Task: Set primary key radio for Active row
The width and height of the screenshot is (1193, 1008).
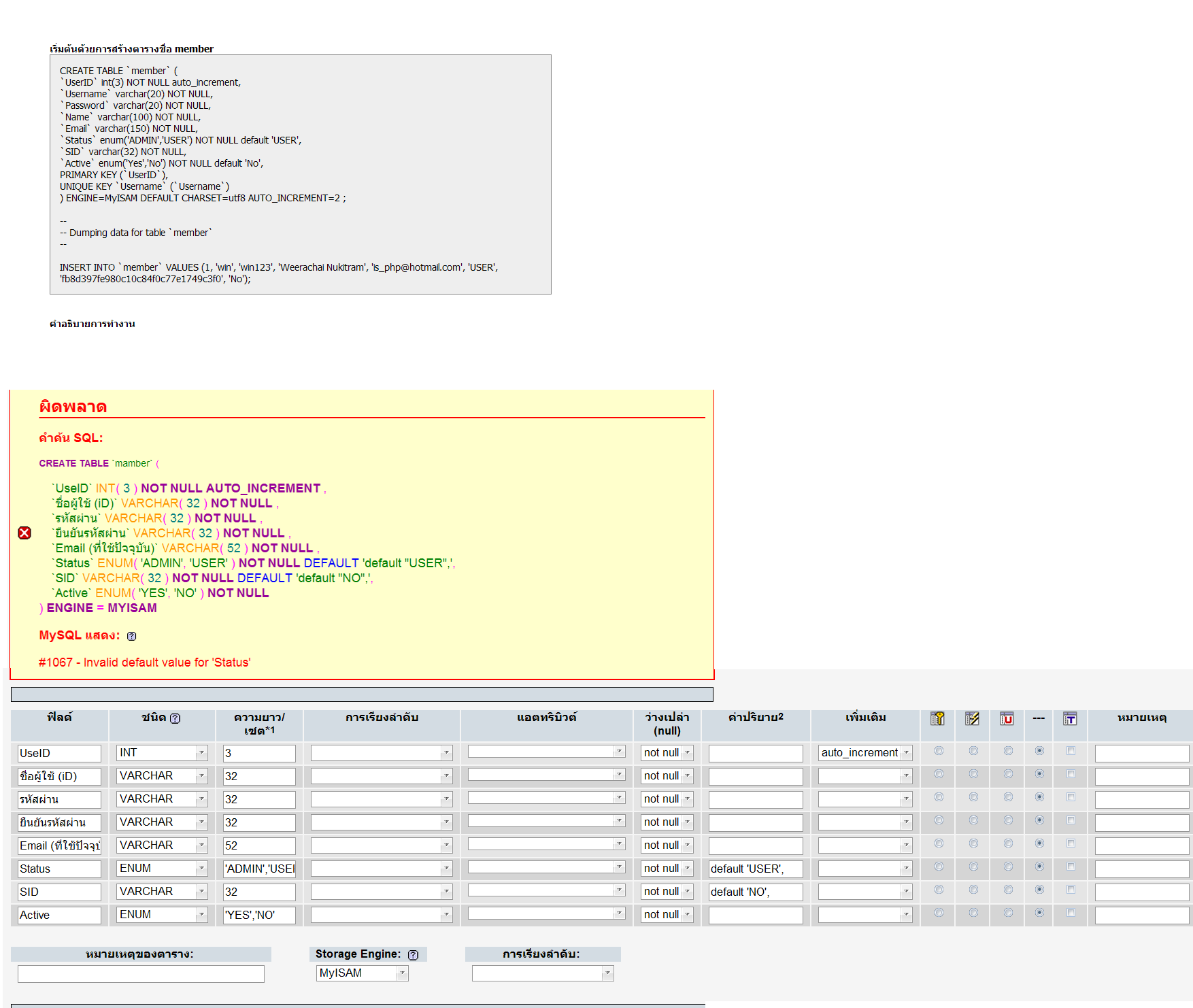Action: click(x=939, y=913)
